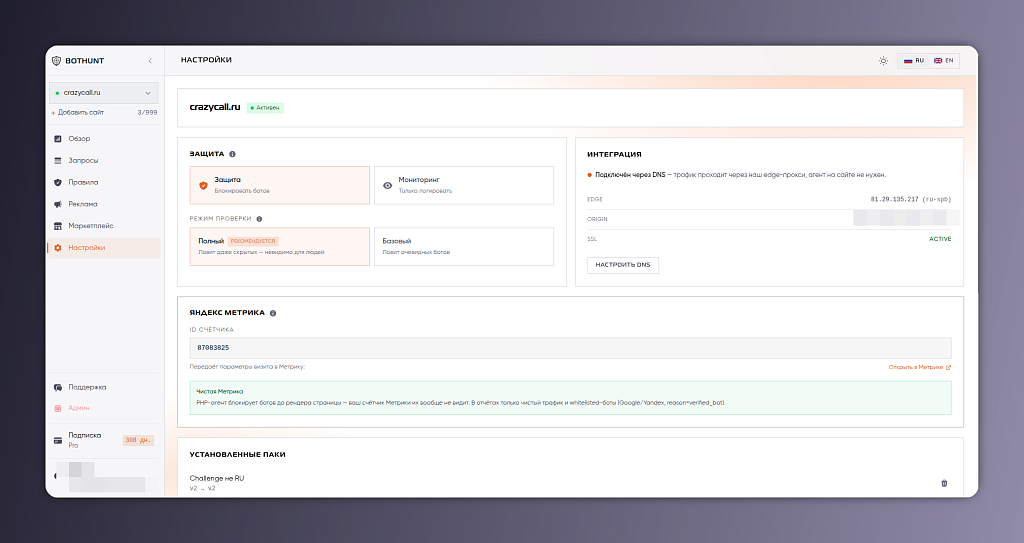Click the НАСТРОИТЬ DNS button

point(622,265)
